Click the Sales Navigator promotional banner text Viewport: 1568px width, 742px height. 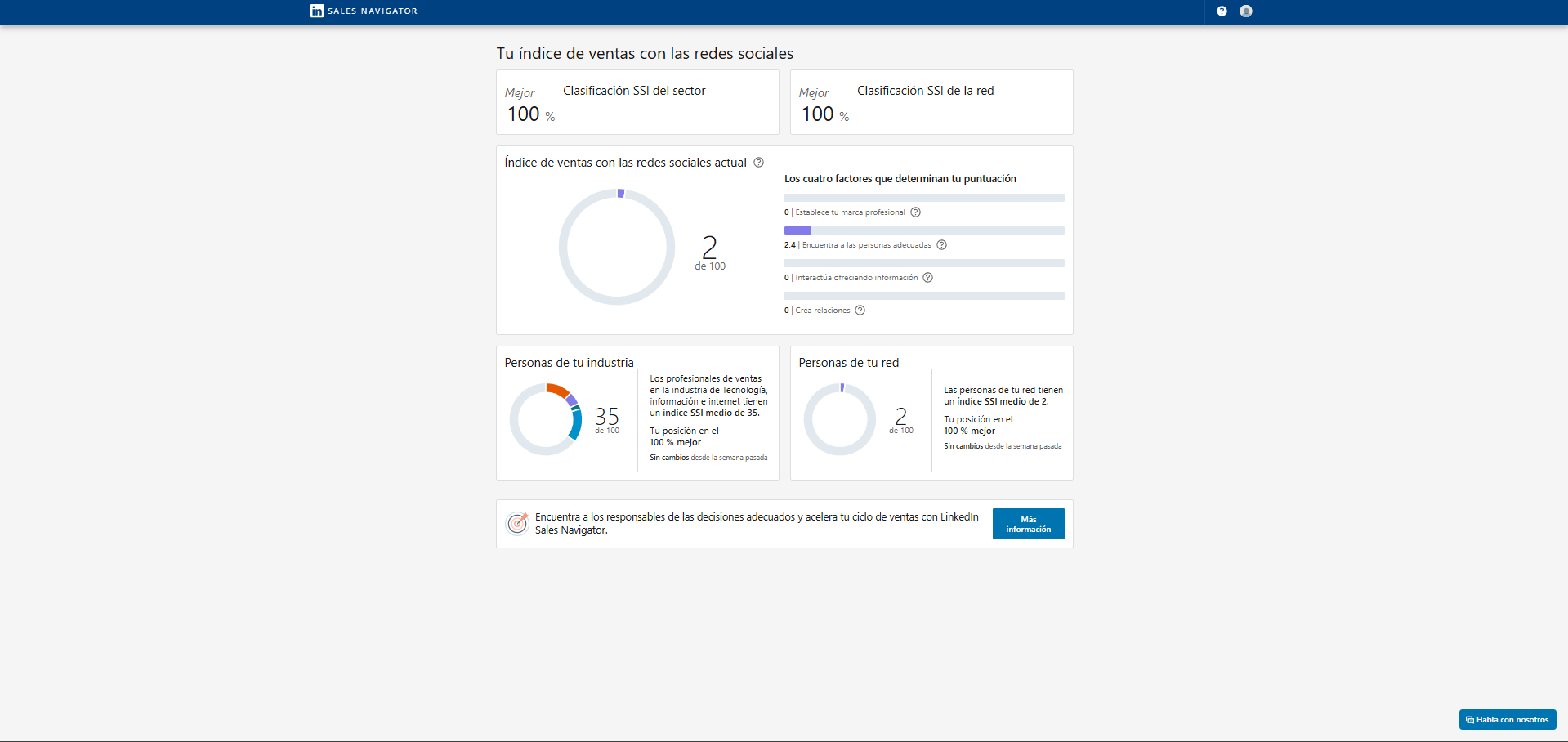[757, 524]
